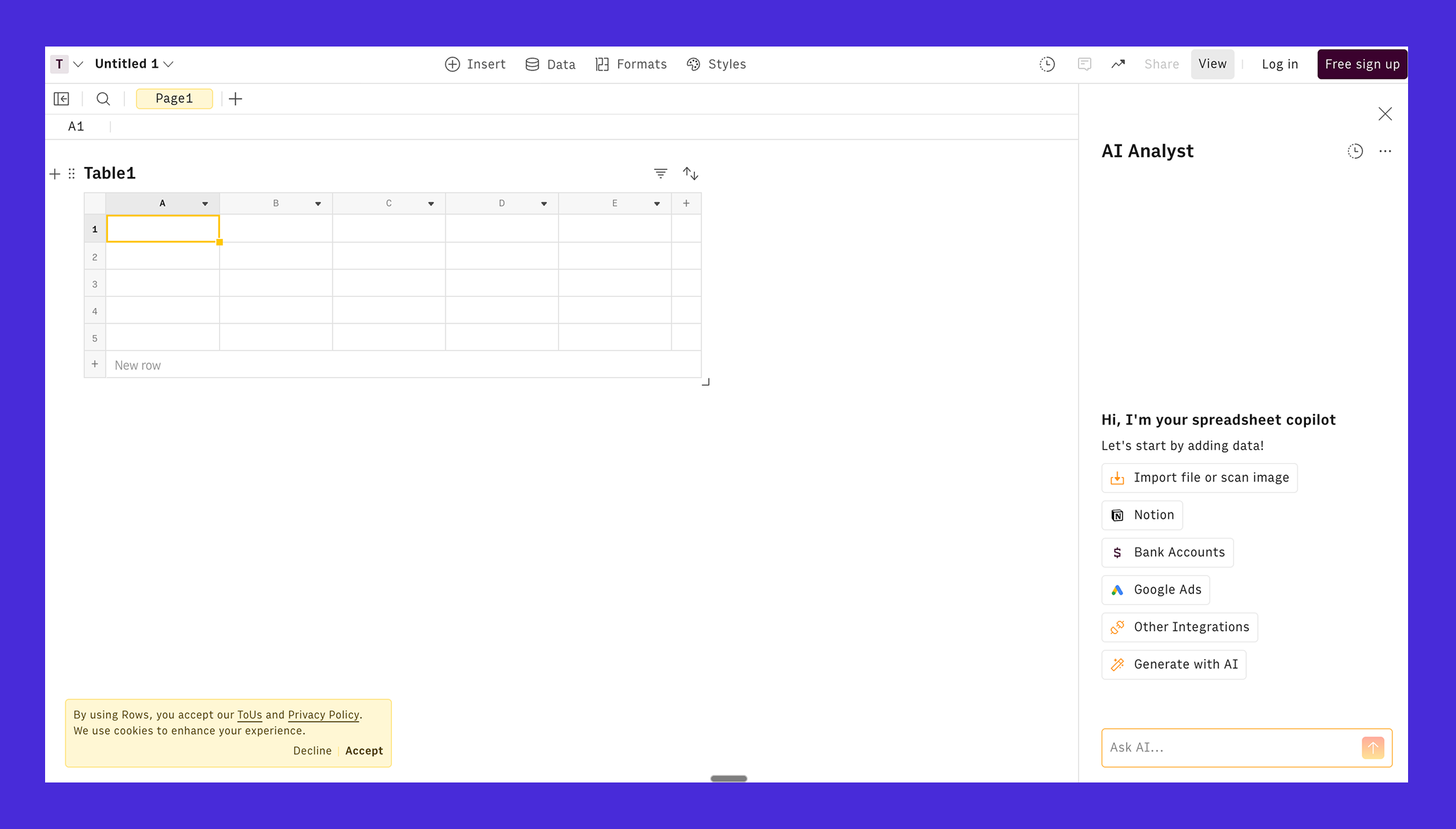This screenshot has width=1456, height=829.
Task: Open AI Analyst three-dot options menu
Action: point(1386,151)
